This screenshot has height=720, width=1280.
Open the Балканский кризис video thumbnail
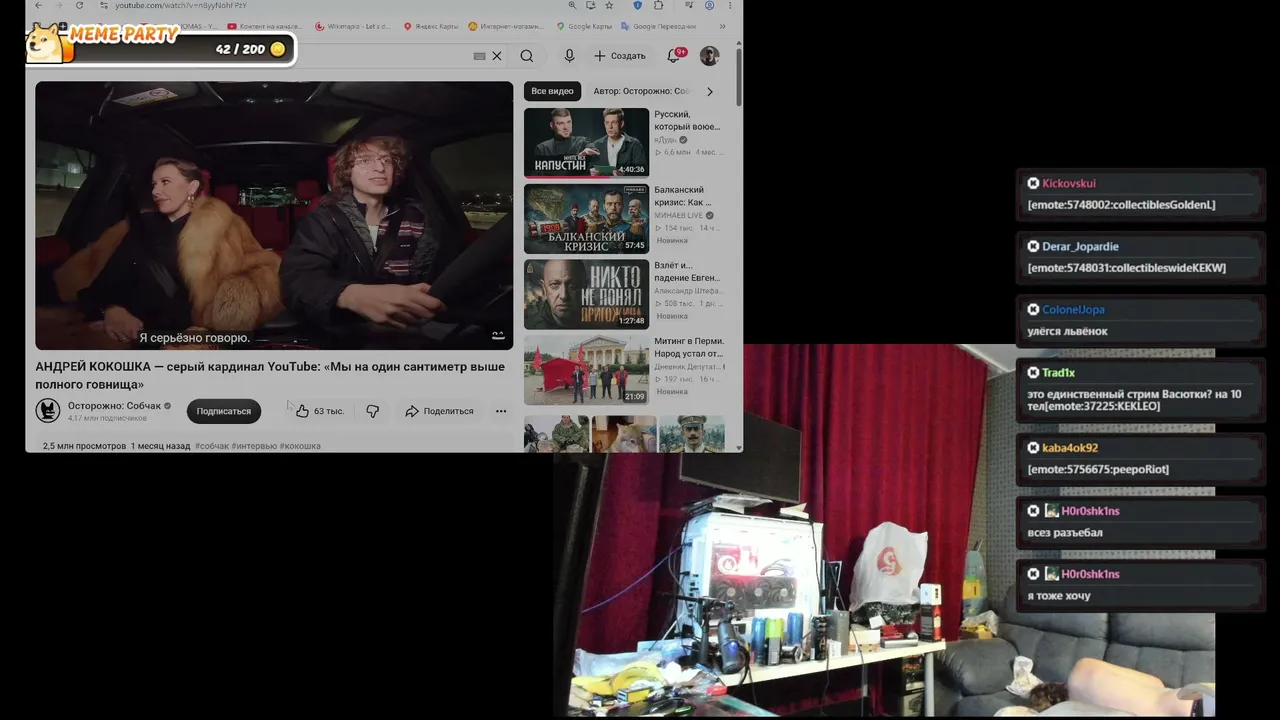click(586, 218)
